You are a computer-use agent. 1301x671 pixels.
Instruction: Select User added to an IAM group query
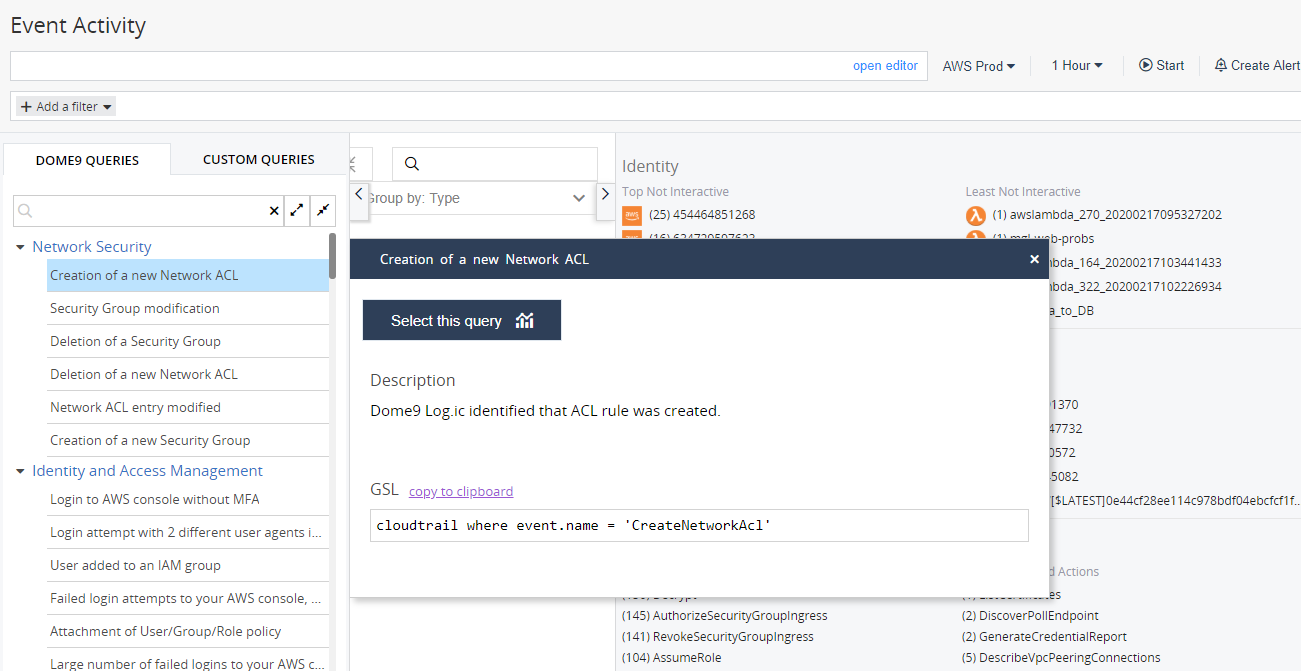188,565
